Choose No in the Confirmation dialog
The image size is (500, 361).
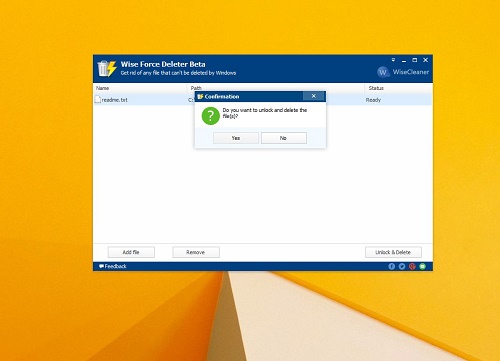[x=284, y=138]
